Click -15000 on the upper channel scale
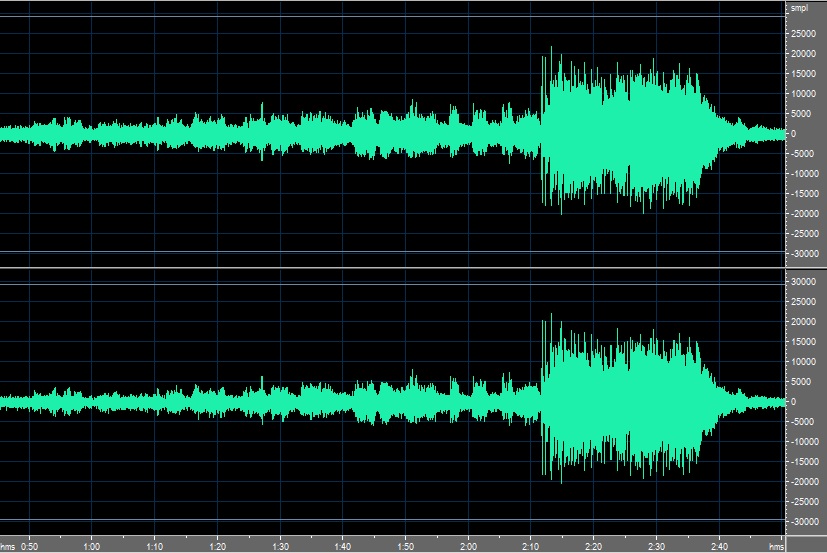This screenshot has width=827, height=553. point(803,194)
